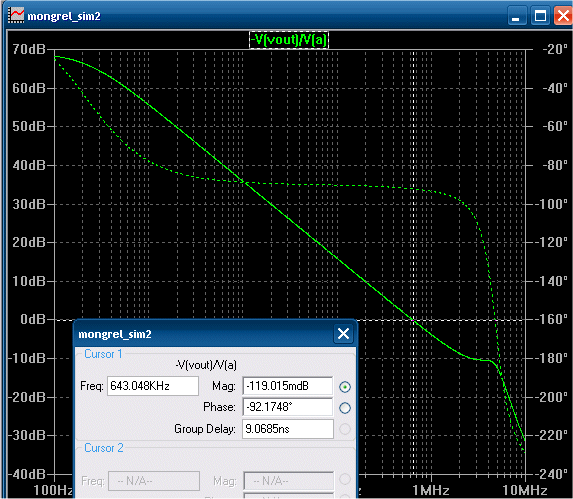Select the -V(vout)/V(a) trace label
Image resolution: width=573 pixels, height=499 pixels.
pyautogui.click(x=289, y=39)
